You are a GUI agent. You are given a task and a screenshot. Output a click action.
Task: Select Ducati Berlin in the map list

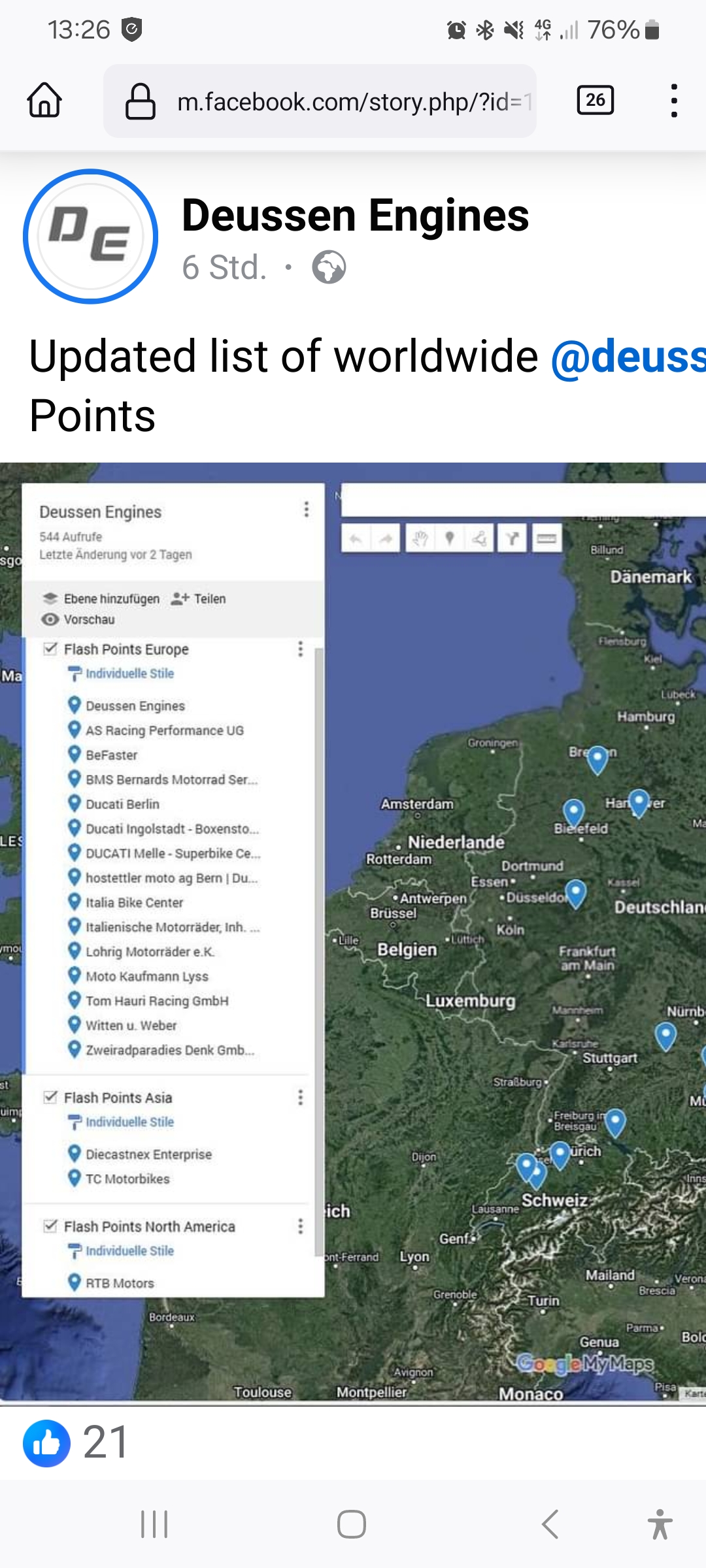122,804
